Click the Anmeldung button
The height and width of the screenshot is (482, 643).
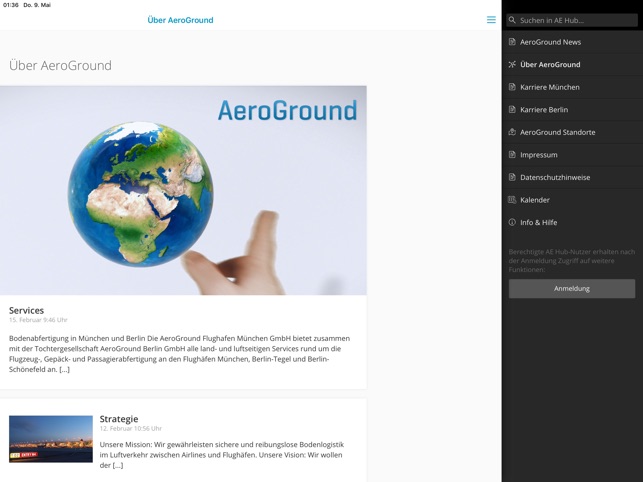coord(572,289)
